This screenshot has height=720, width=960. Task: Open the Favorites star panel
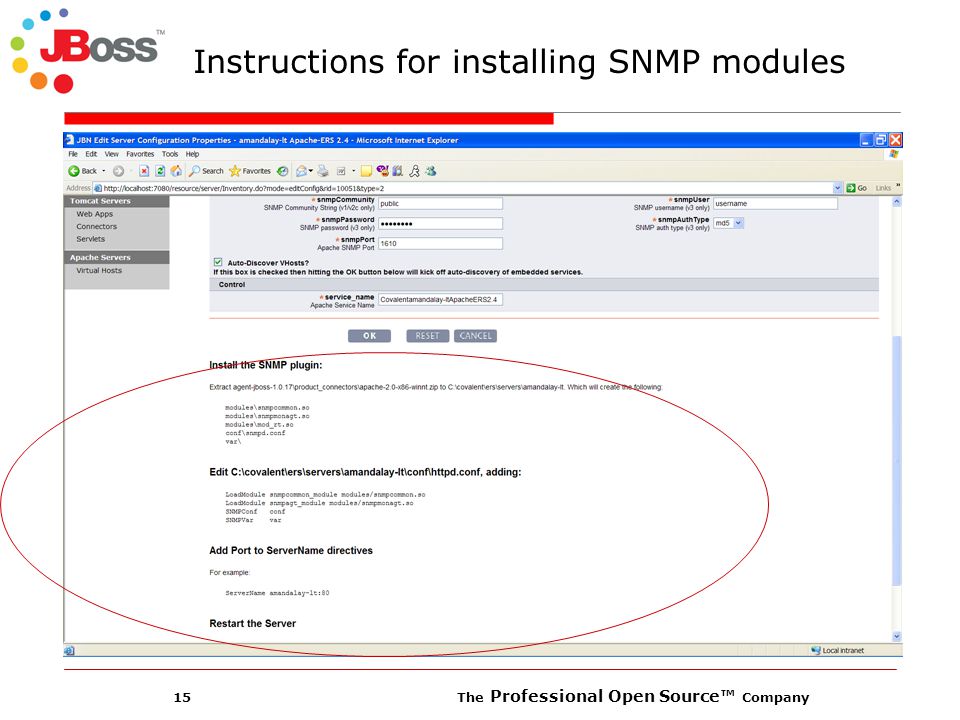[x=250, y=171]
